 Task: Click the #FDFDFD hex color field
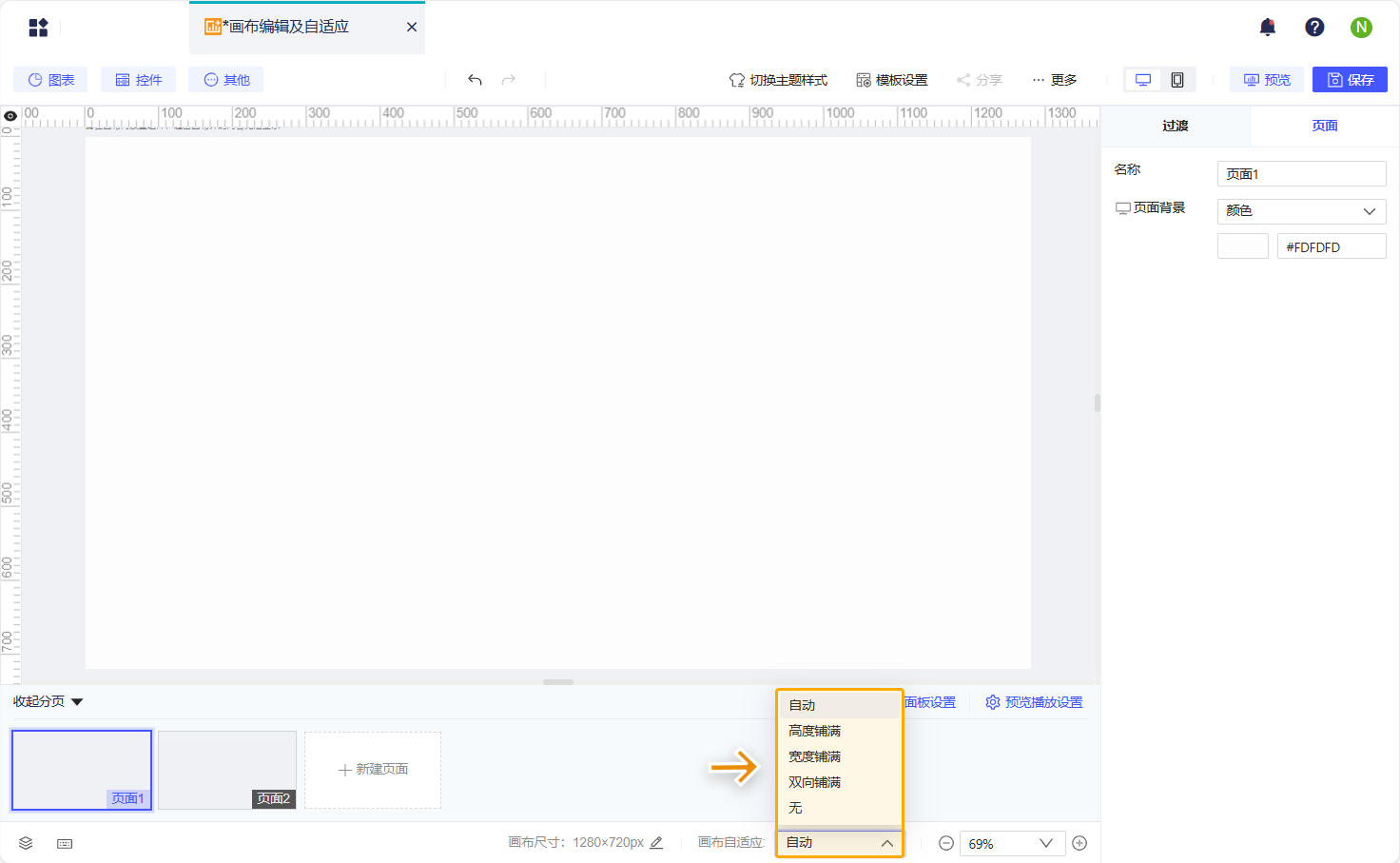[1332, 246]
